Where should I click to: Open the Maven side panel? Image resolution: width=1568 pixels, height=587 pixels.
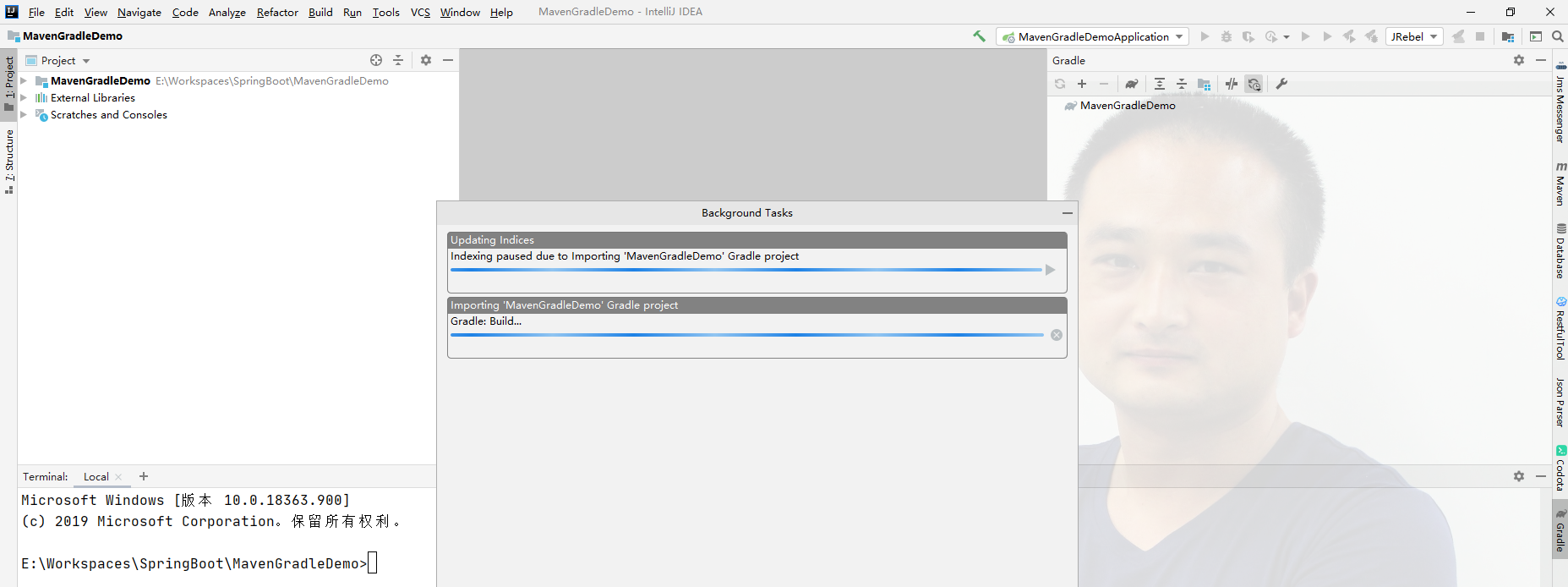1560,184
